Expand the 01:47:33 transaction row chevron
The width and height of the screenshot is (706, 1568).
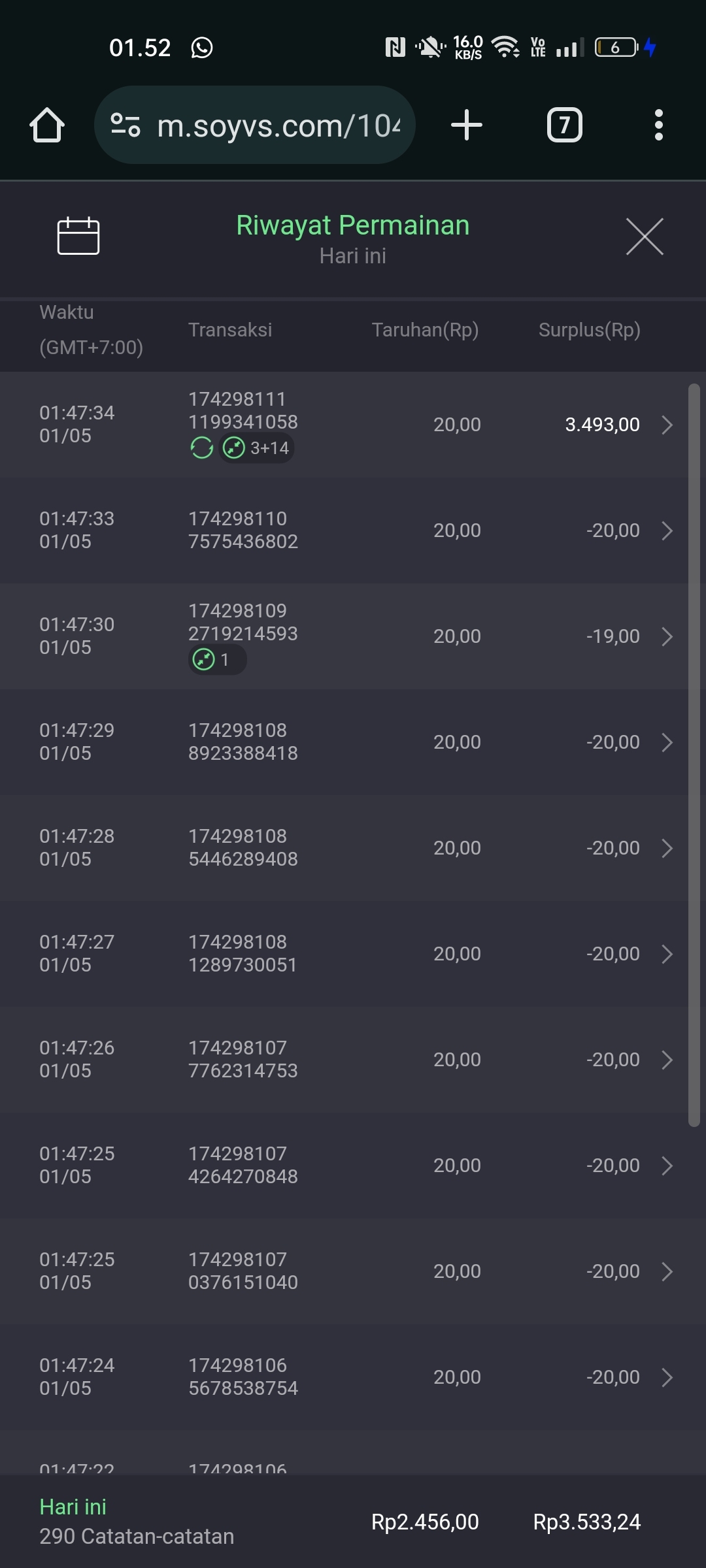[667, 531]
